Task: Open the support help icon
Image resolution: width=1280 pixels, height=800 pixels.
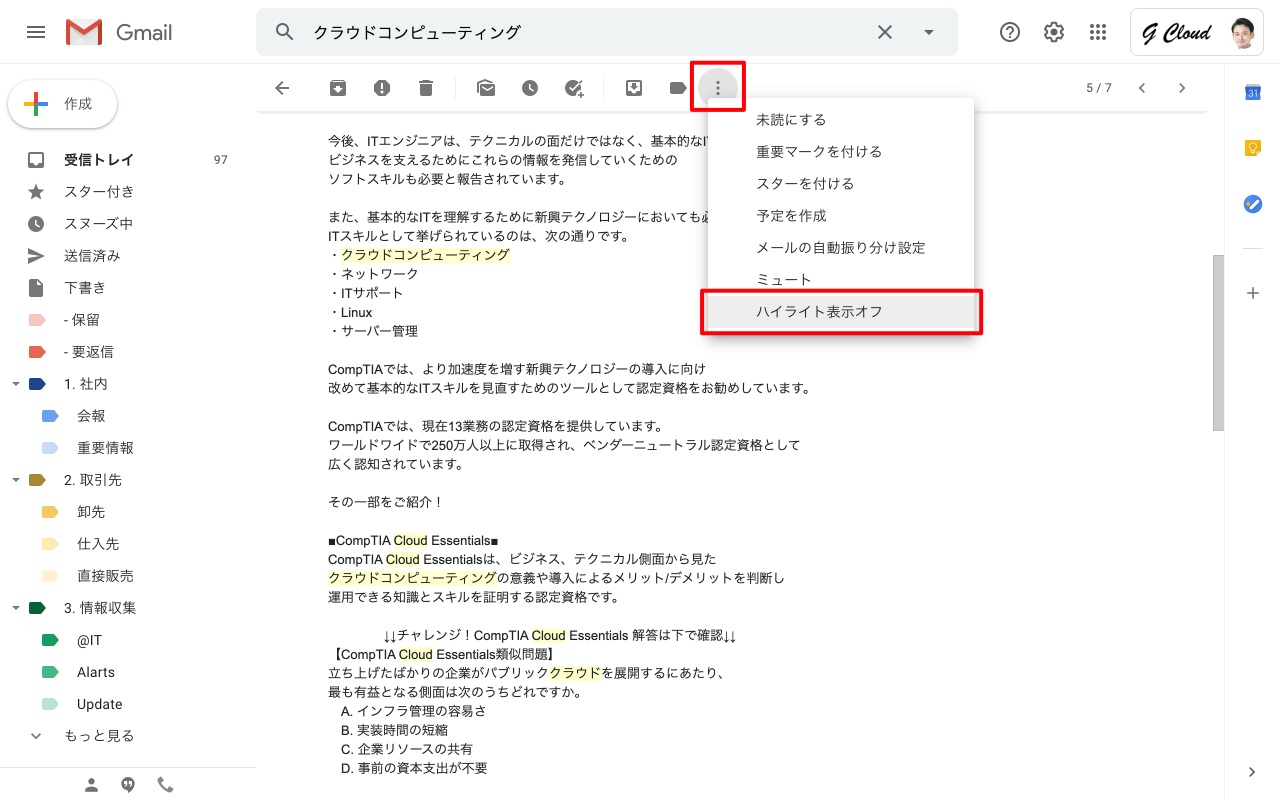Action: pos(1010,32)
